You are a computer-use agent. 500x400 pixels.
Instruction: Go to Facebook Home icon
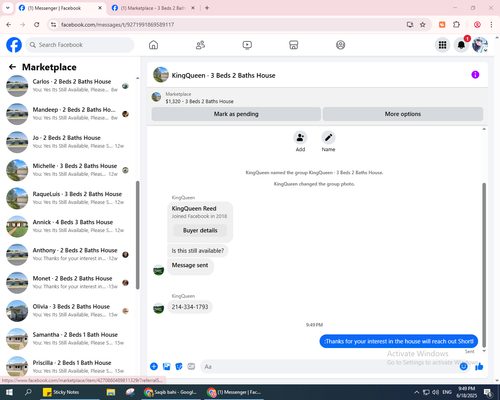tap(153, 45)
